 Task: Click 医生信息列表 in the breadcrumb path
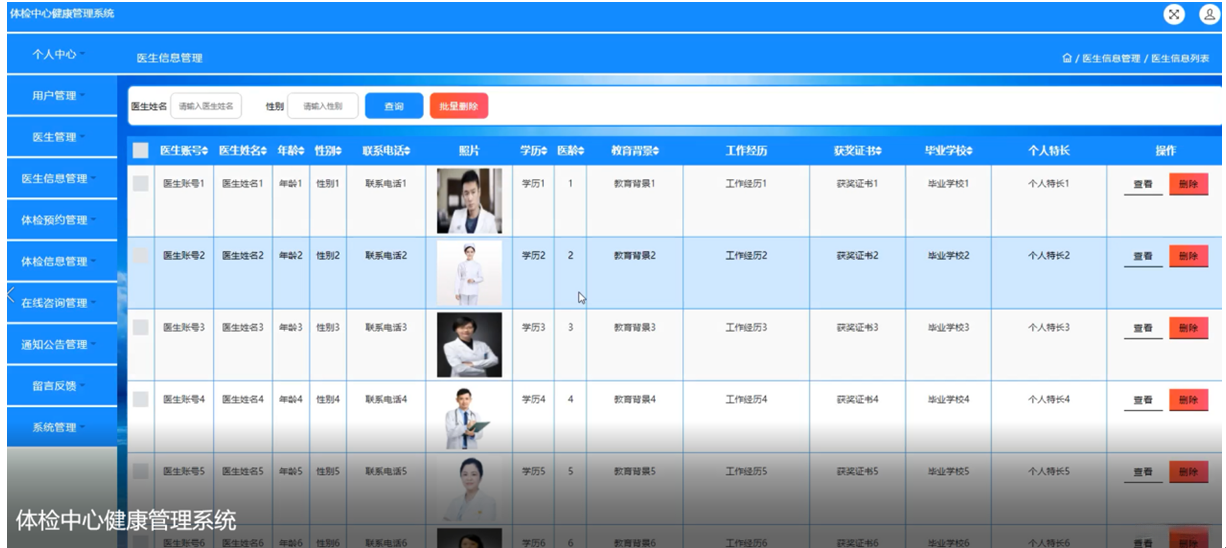pos(1181,58)
